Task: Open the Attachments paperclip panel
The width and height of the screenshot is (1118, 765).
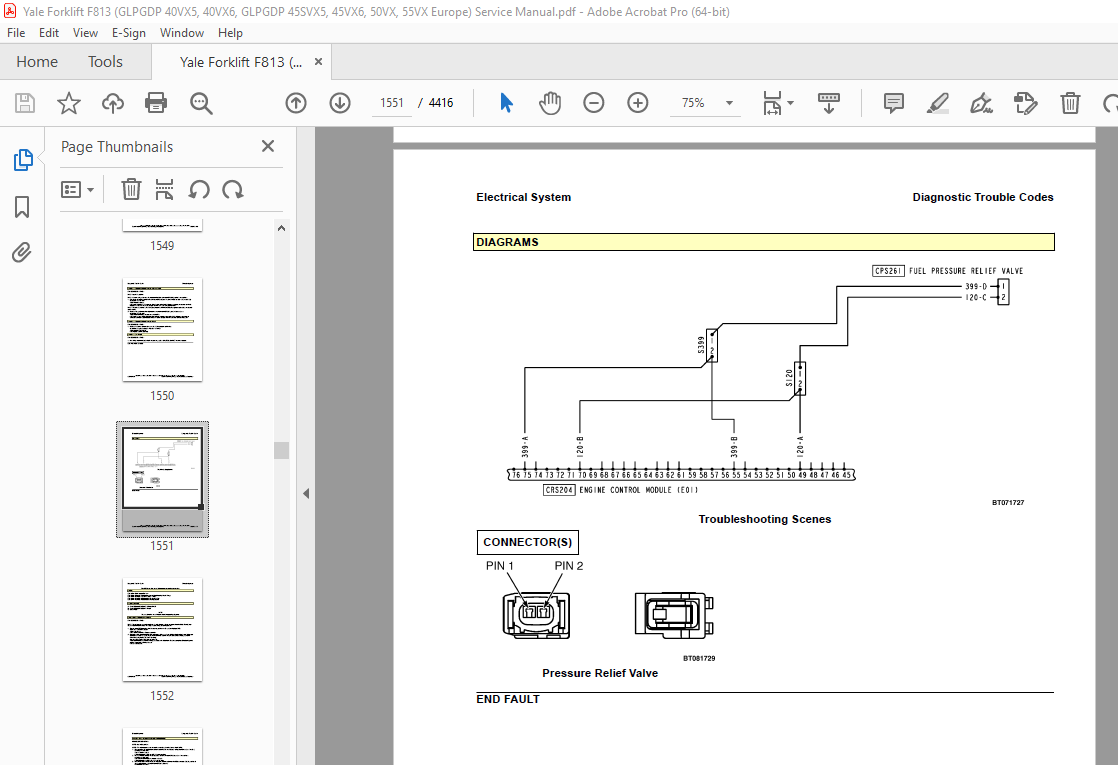Action: tap(21, 252)
